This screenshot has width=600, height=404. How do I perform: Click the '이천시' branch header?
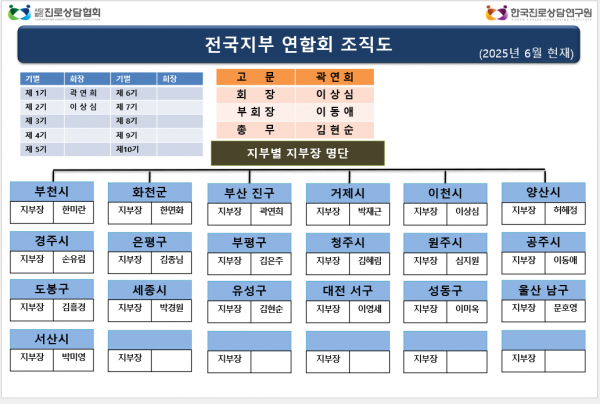click(445, 193)
